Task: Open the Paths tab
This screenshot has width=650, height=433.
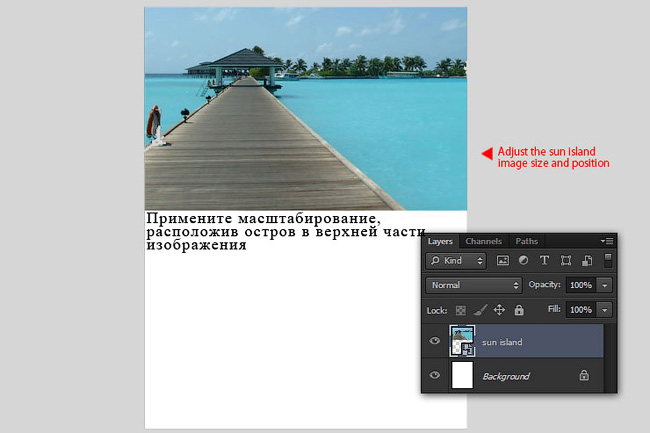Action: (526, 241)
